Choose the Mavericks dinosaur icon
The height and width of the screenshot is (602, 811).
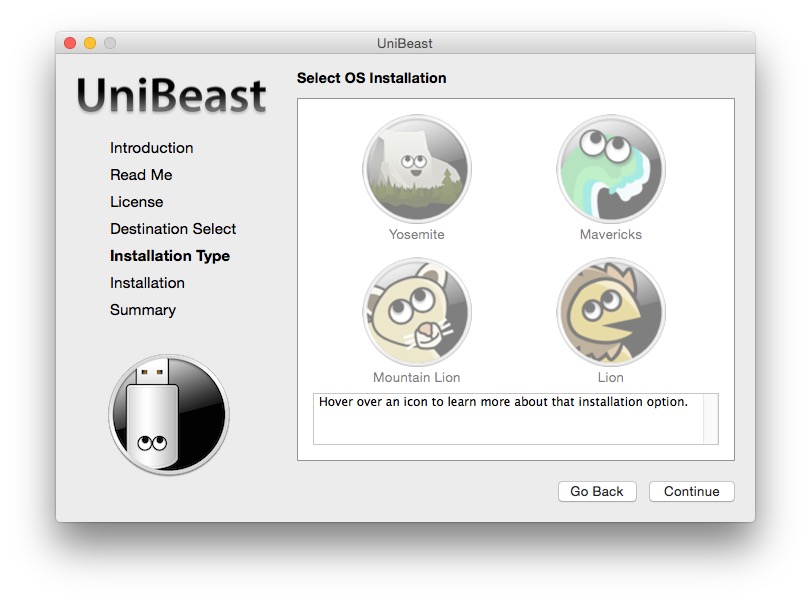point(610,170)
